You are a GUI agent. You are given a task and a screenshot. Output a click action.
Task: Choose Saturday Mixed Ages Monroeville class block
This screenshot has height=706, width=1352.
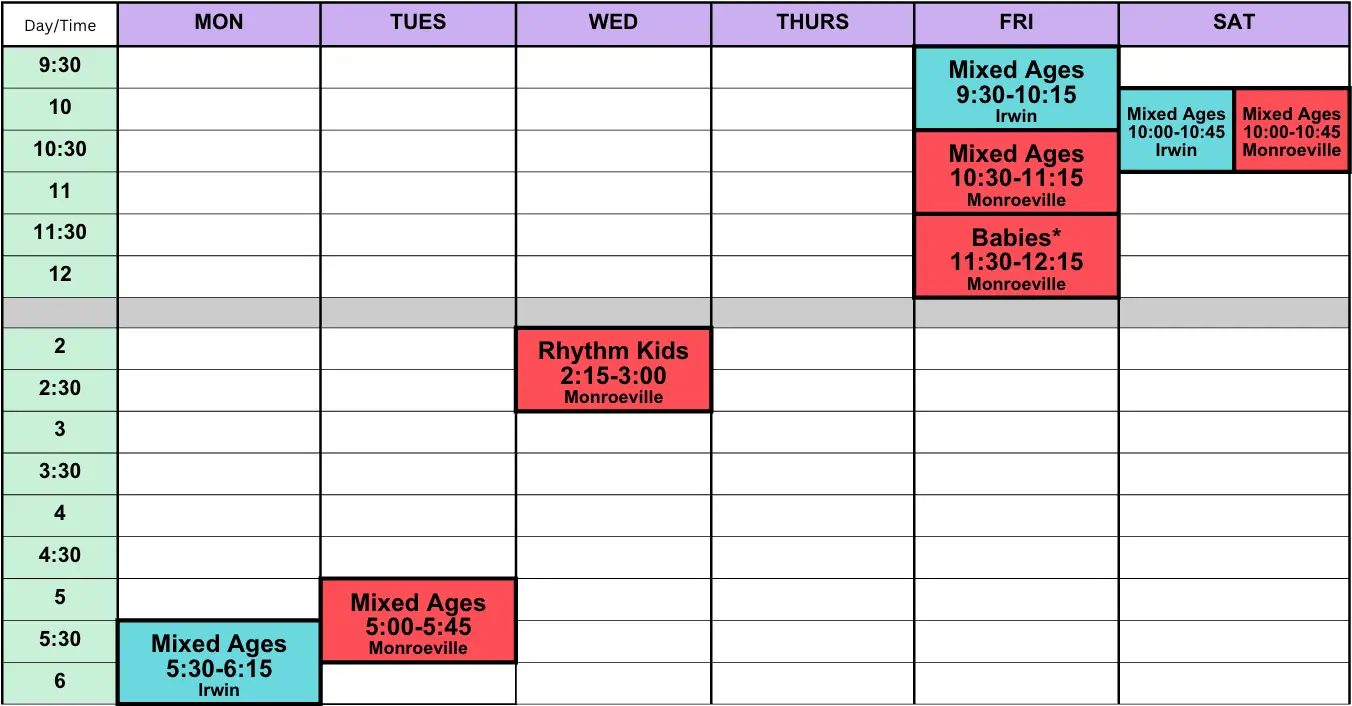pos(1291,130)
